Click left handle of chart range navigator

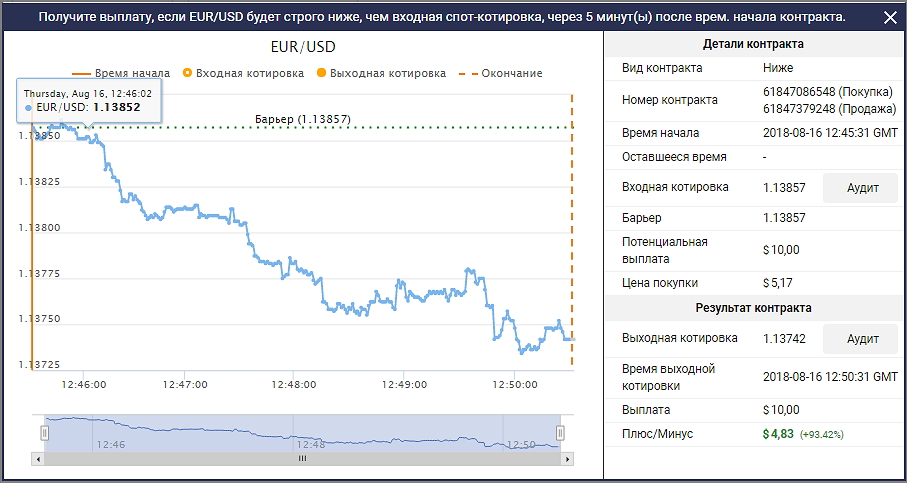tap(45, 433)
